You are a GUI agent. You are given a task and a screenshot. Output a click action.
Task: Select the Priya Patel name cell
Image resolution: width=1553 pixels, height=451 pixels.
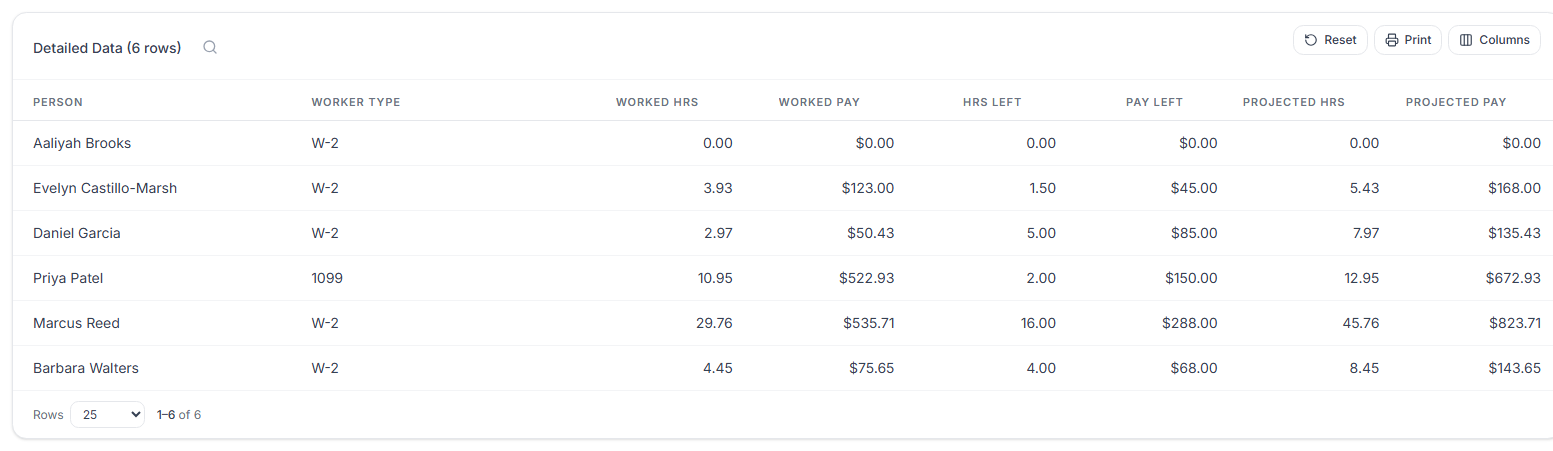coord(68,278)
